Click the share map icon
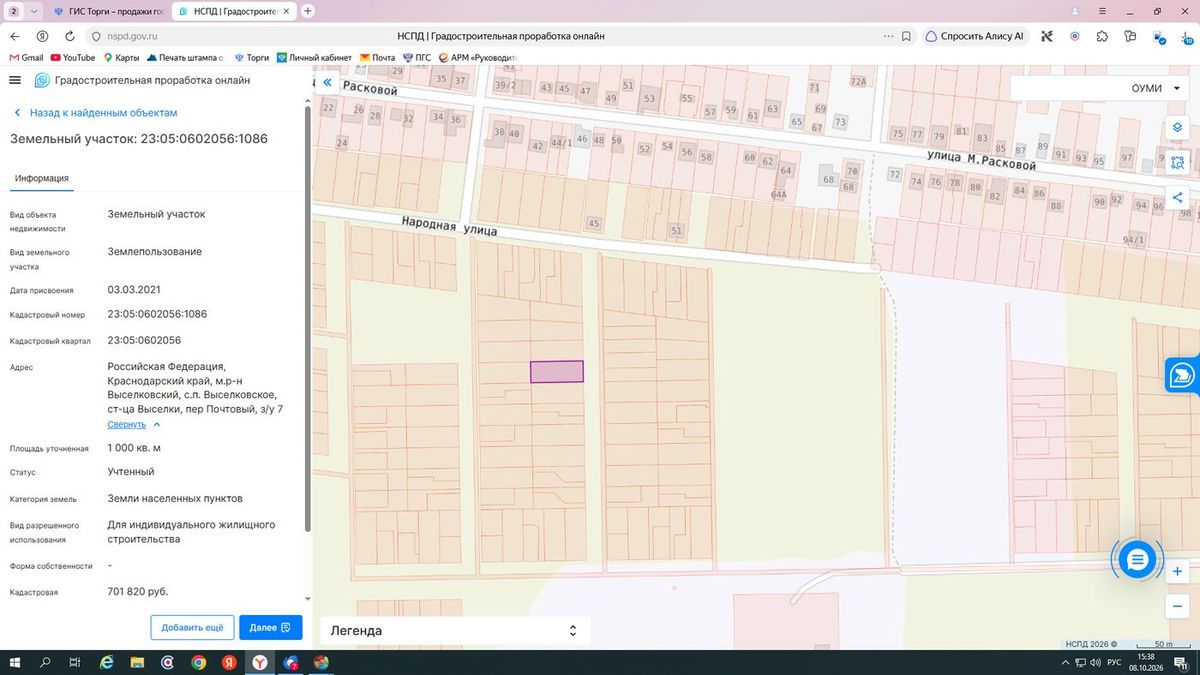This screenshot has width=1200, height=675. pyautogui.click(x=1178, y=197)
